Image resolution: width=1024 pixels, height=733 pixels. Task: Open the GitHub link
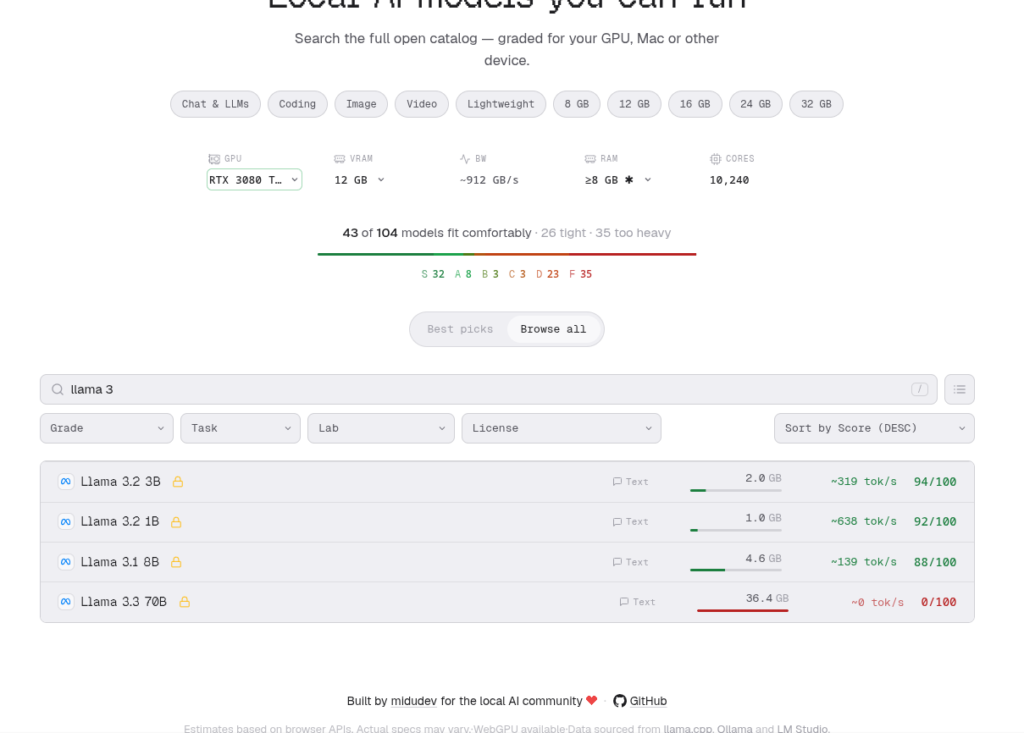(x=648, y=701)
